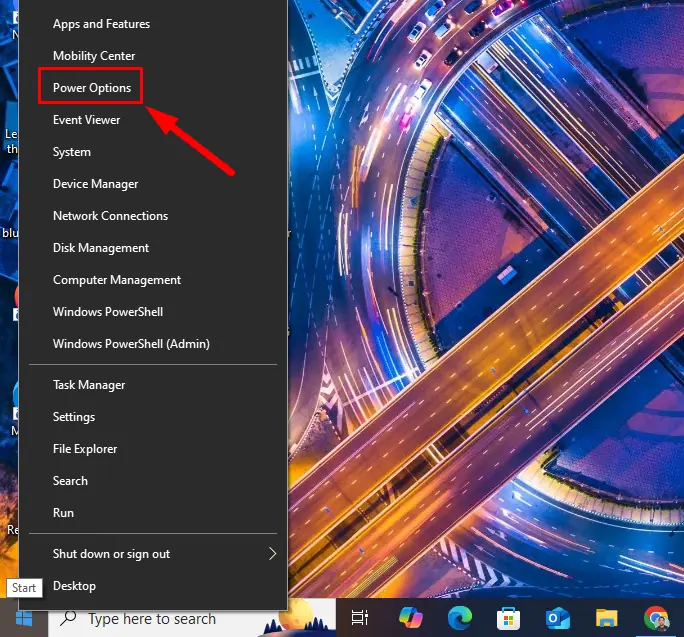The image size is (684, 637).
Task: Launch Copilot from the taskbar
Action: pos(410,618)
